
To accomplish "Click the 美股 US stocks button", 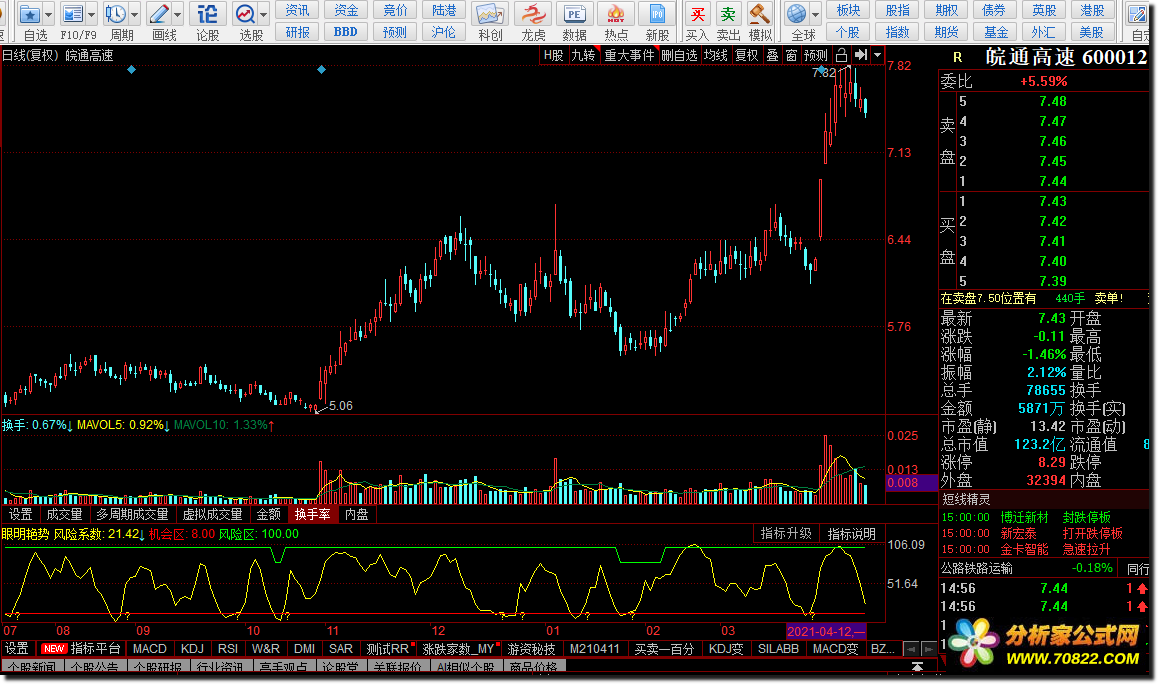I will pos(1092,32).
